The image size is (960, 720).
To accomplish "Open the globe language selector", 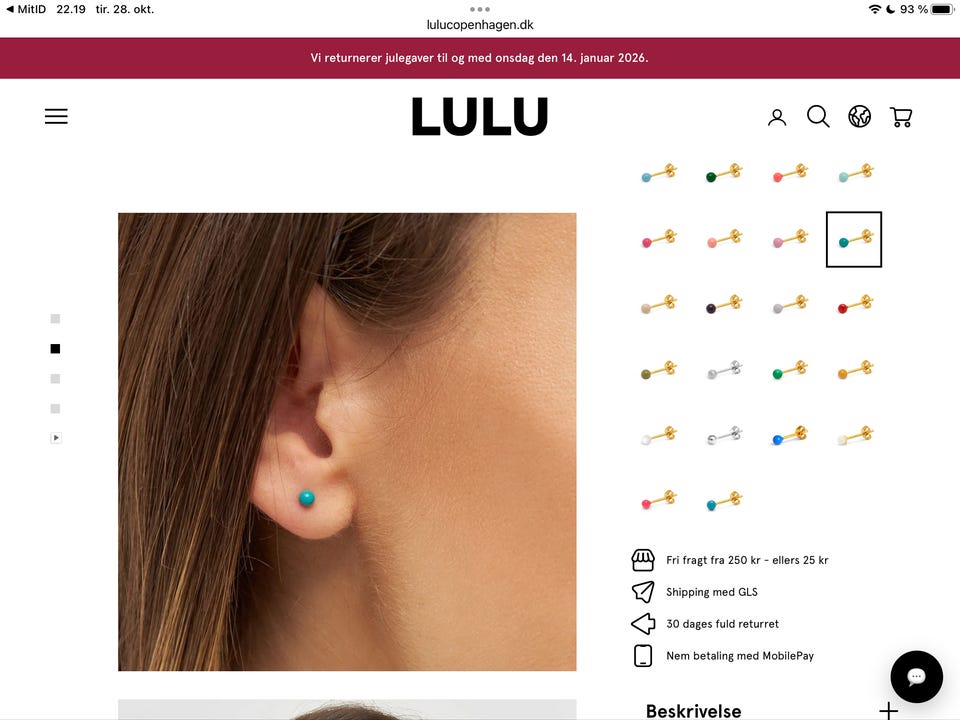I will click(x=860, y=116).
